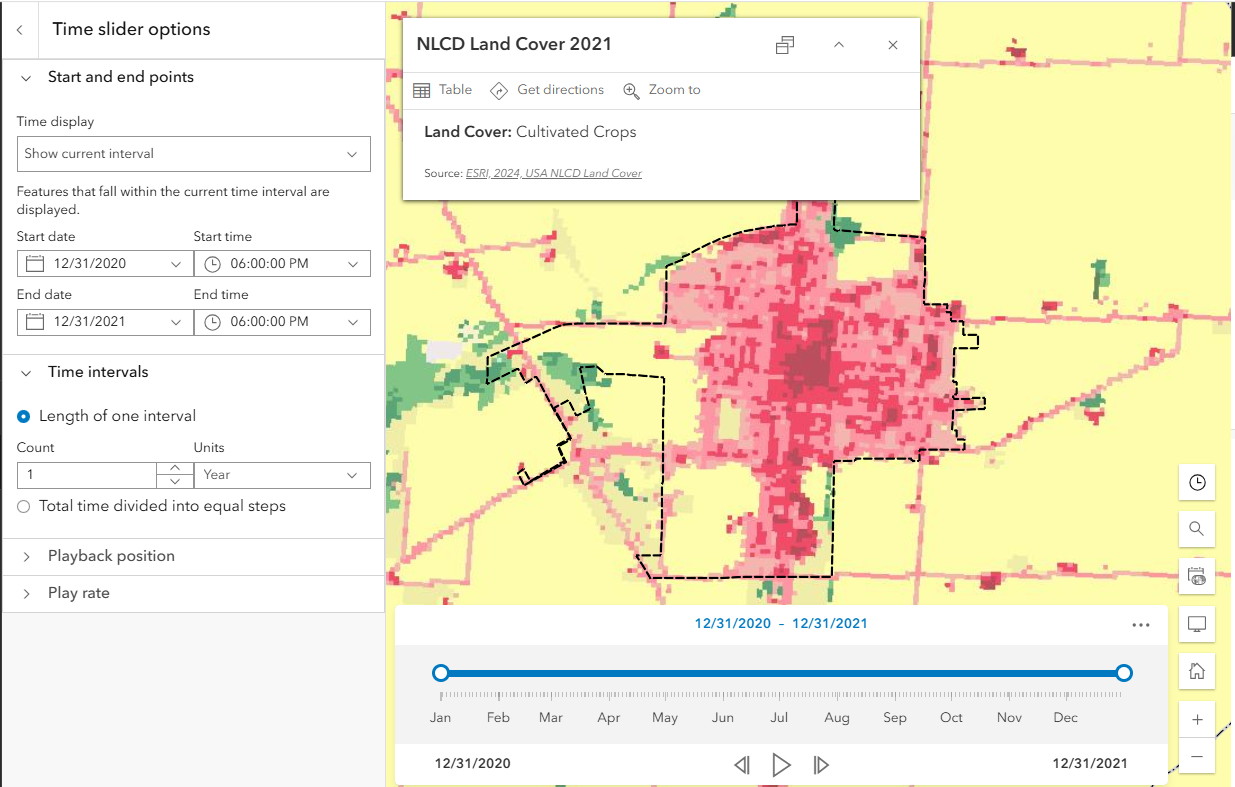The height and width of the screenshot is (787, 1235).
Task: Choose Total time divided into equal steps
Action: (23, 506)
